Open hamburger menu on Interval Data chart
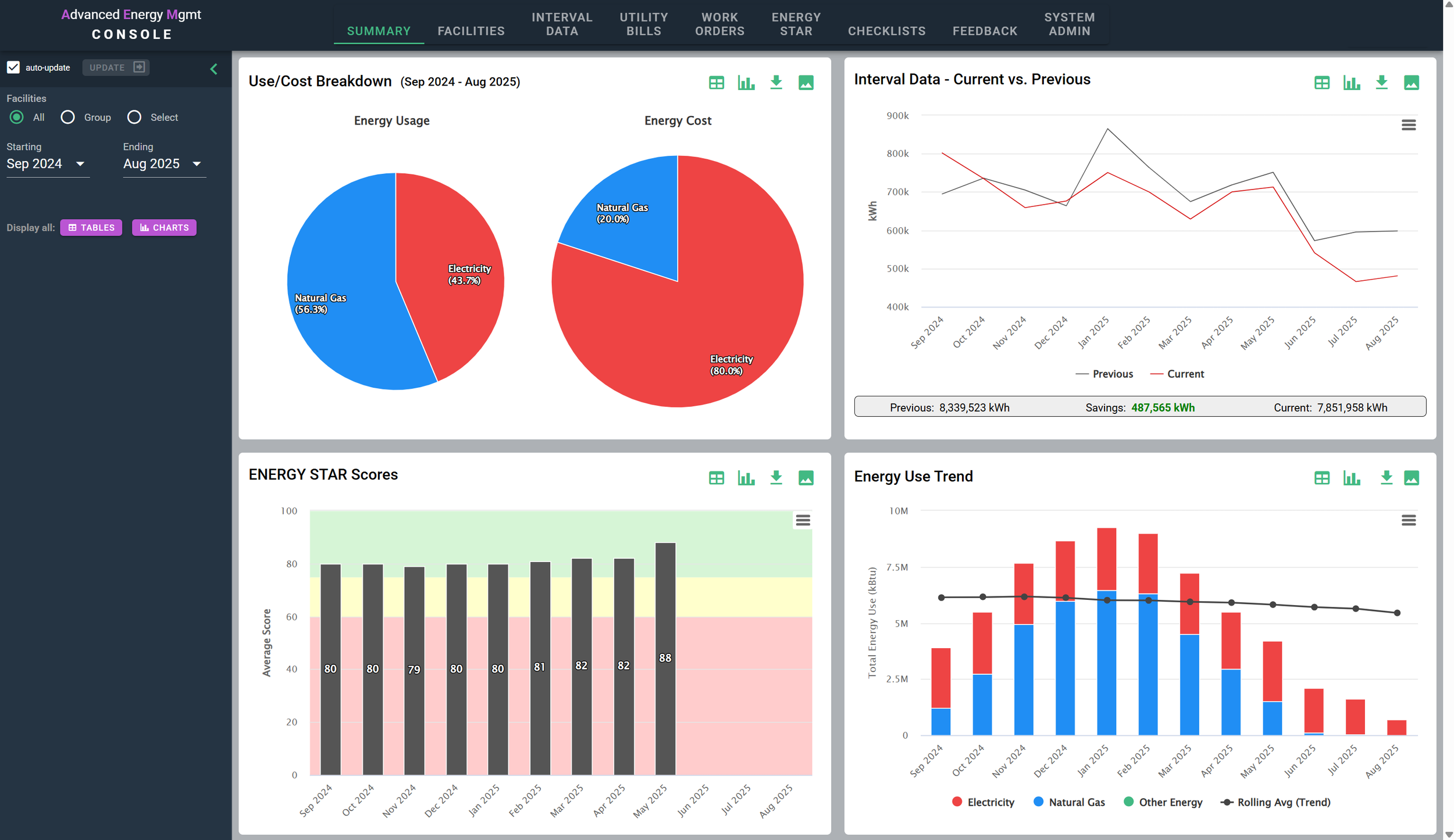 (1408, 125)
